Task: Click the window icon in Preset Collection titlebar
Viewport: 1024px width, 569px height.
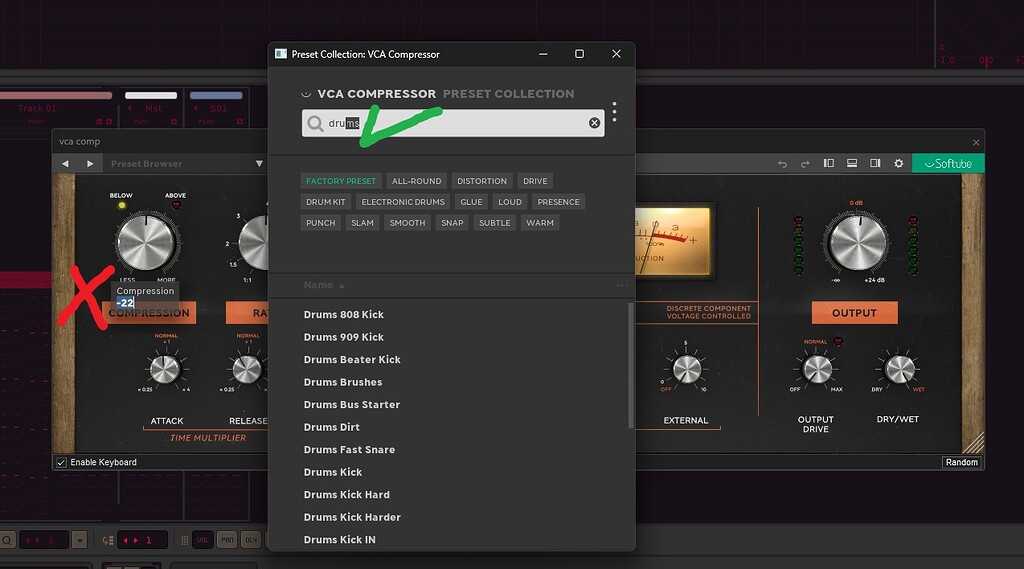Action: tap(281, 54)
